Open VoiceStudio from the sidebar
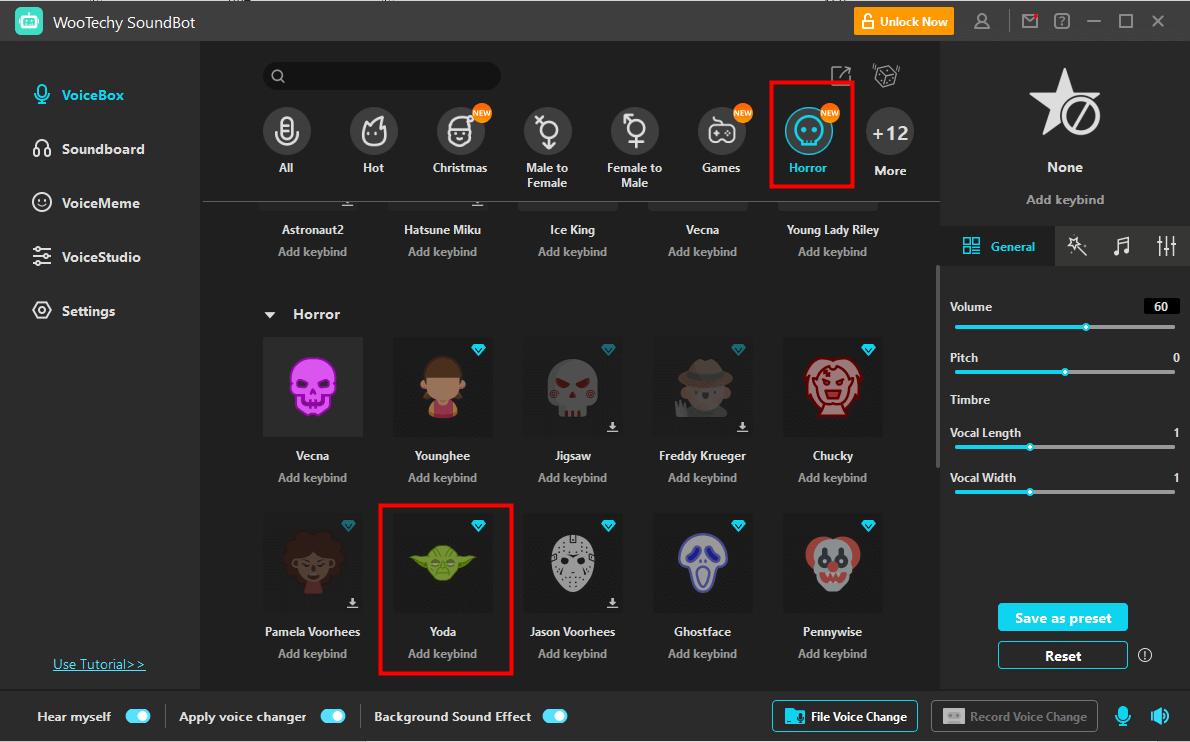This screenshot has height=742, width=1190. (x=86, y=256)
